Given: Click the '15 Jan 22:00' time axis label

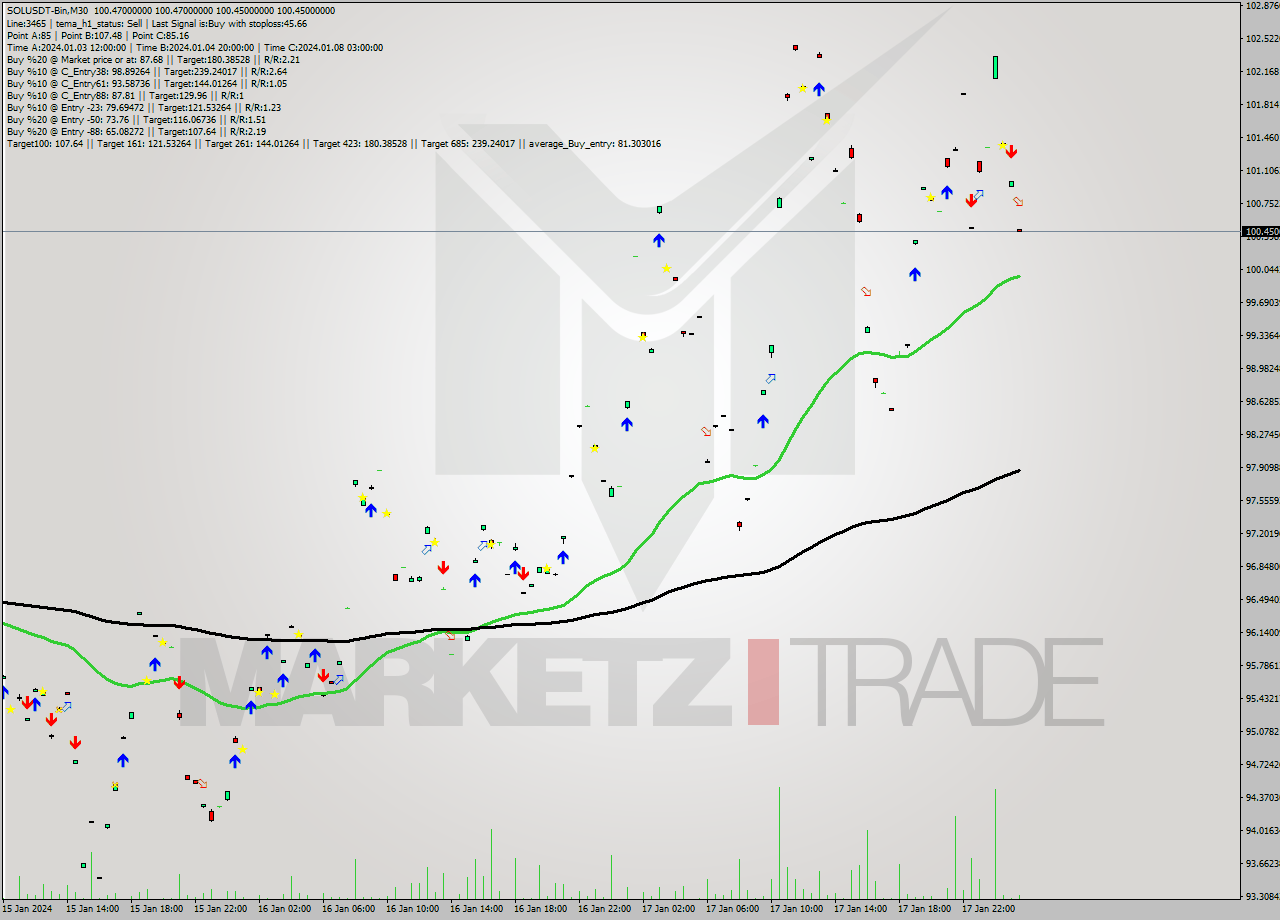Looking at the screenshot, I should [x=221, y=909].
